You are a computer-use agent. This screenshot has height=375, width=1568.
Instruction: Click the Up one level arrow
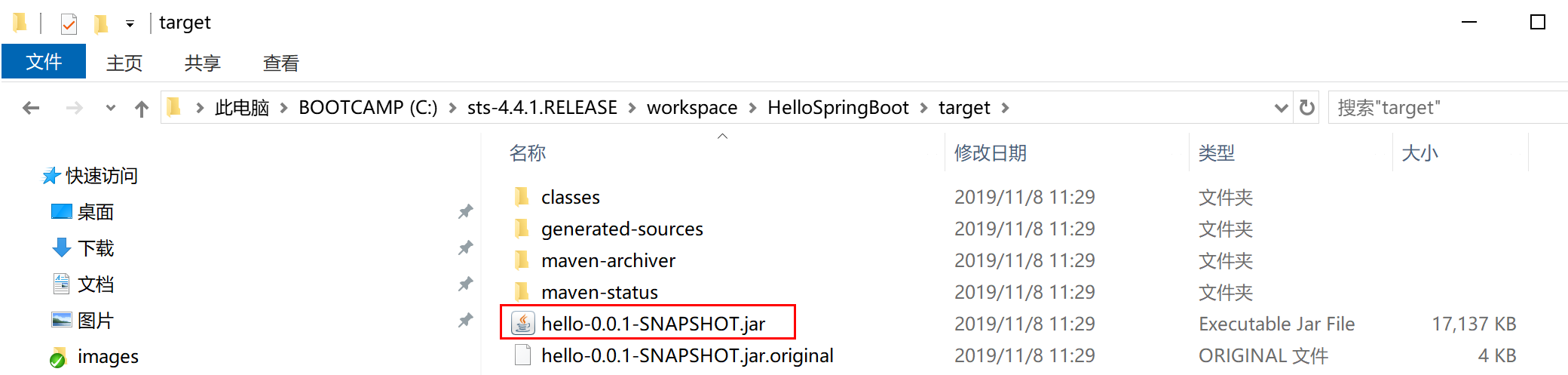click(142, 109)
